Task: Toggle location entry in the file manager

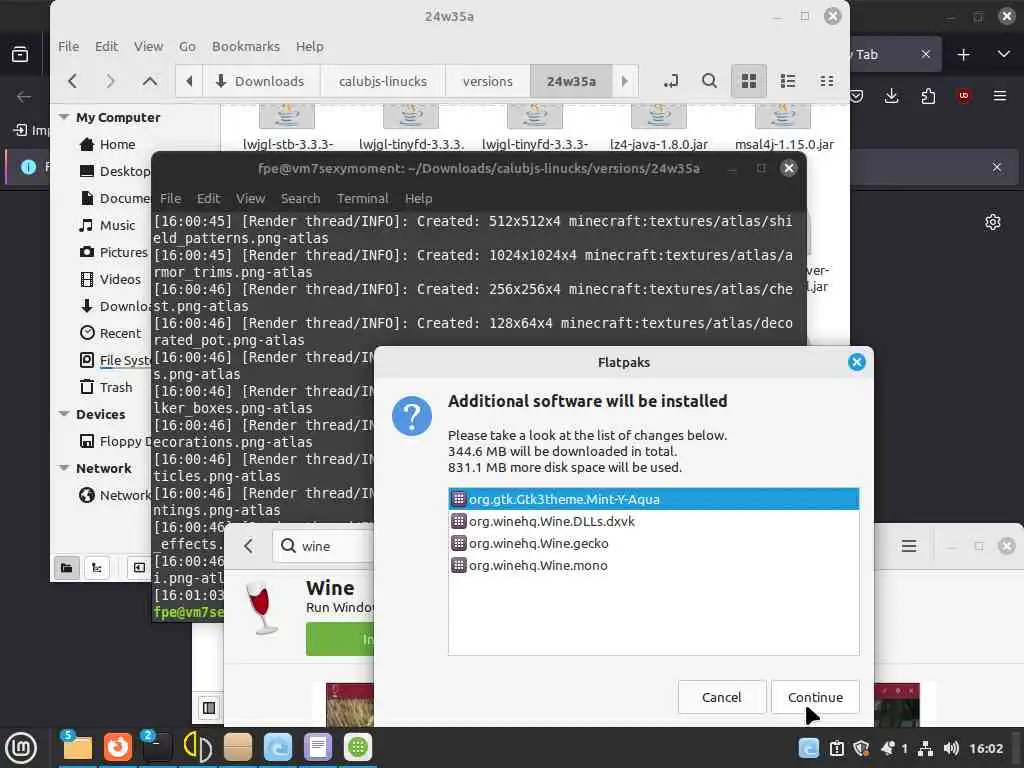Action: pos(671,81)
